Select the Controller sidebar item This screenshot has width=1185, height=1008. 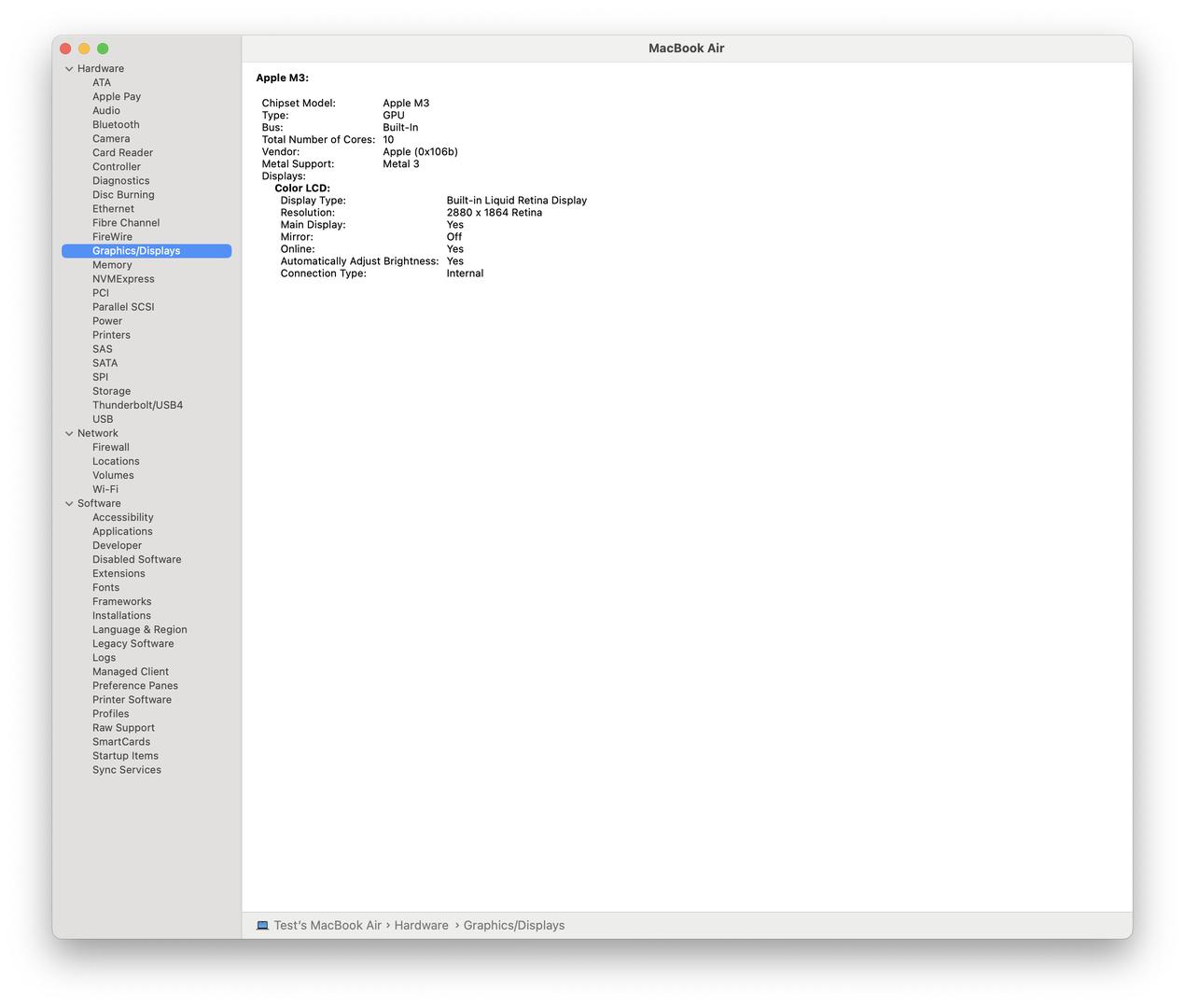point(117,167)
